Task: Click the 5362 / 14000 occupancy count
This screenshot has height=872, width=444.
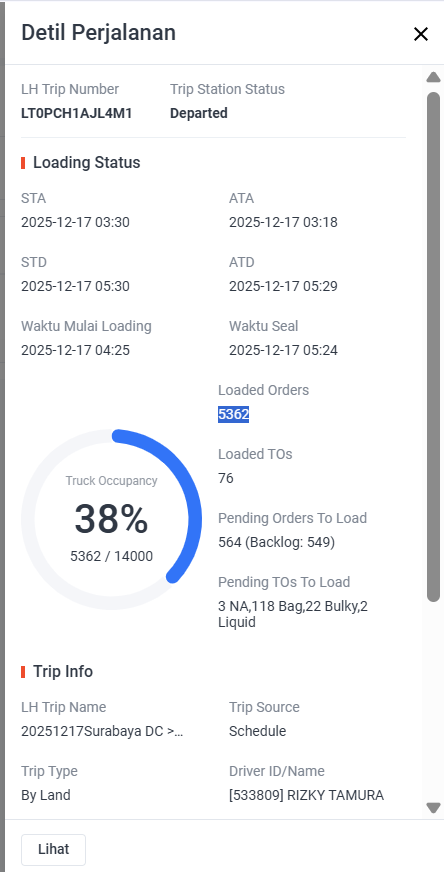Action: pyautogui.click(x=111, y=556)
